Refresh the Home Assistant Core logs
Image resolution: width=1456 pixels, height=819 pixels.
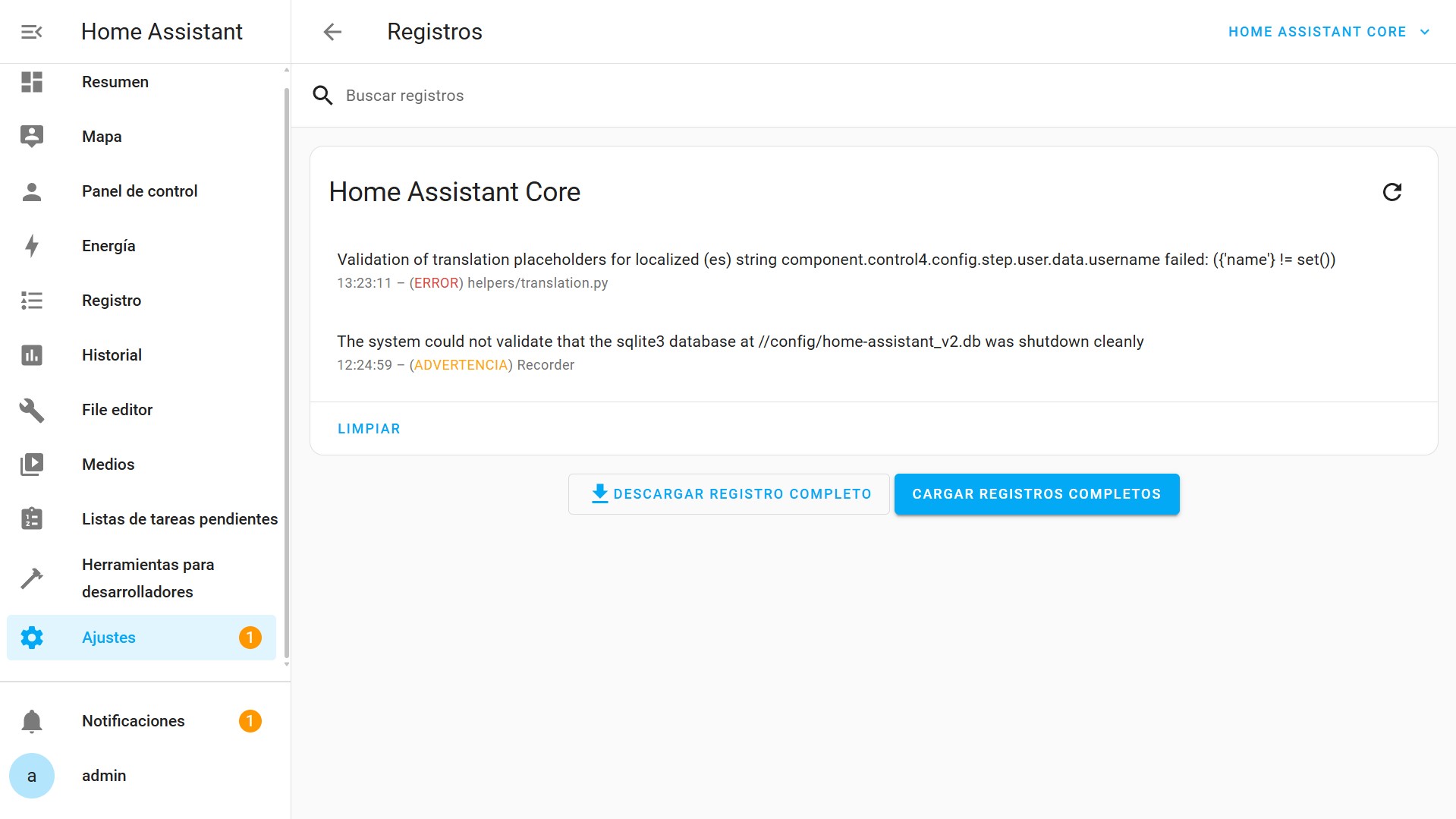[1392, 192]
